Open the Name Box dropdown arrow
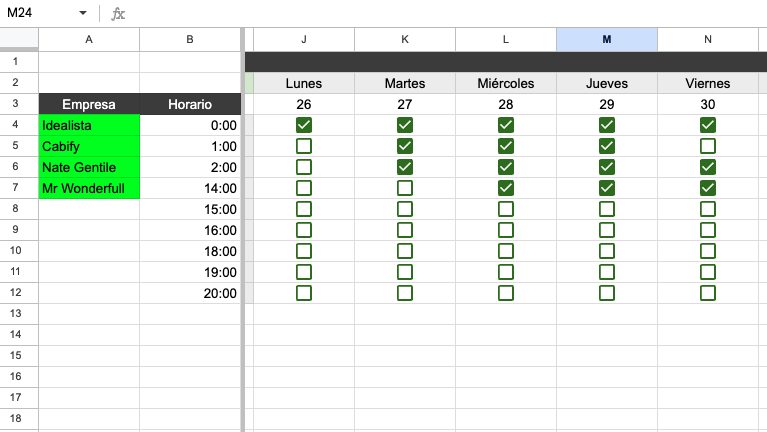Image resolution: width=767 pixels, height=432 pixels. 82,14
